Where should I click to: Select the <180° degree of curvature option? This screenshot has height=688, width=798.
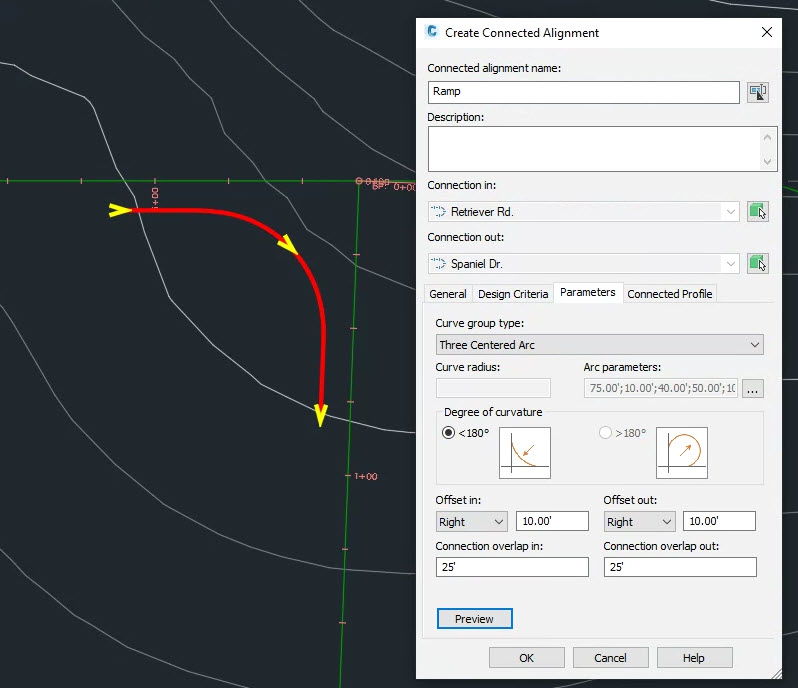(448, 433)
